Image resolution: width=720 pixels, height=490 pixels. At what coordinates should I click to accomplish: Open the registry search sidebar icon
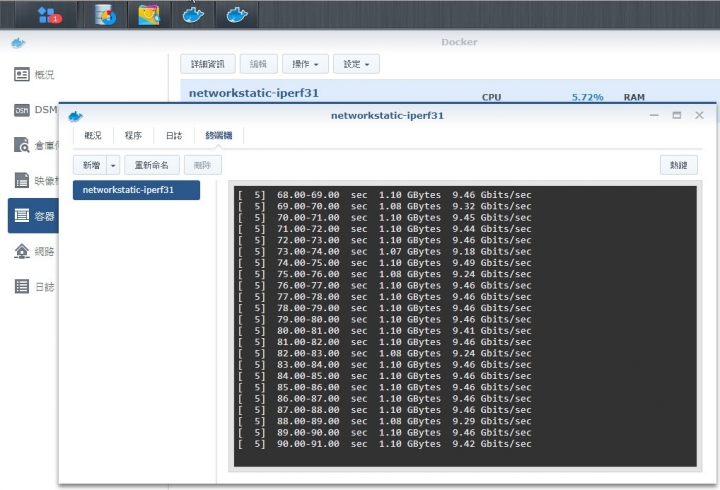[22, 145]
